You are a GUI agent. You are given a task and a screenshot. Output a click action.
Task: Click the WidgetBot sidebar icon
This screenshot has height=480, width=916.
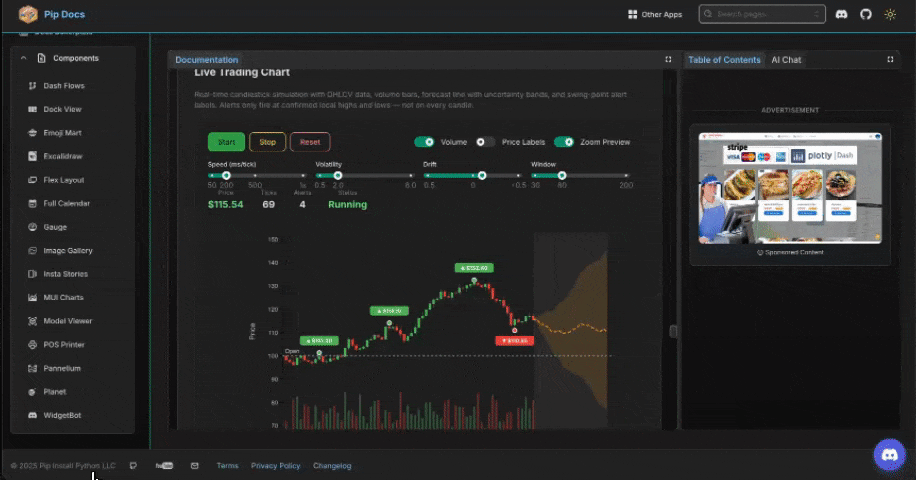pyautogui.click(x=32, y=415)
